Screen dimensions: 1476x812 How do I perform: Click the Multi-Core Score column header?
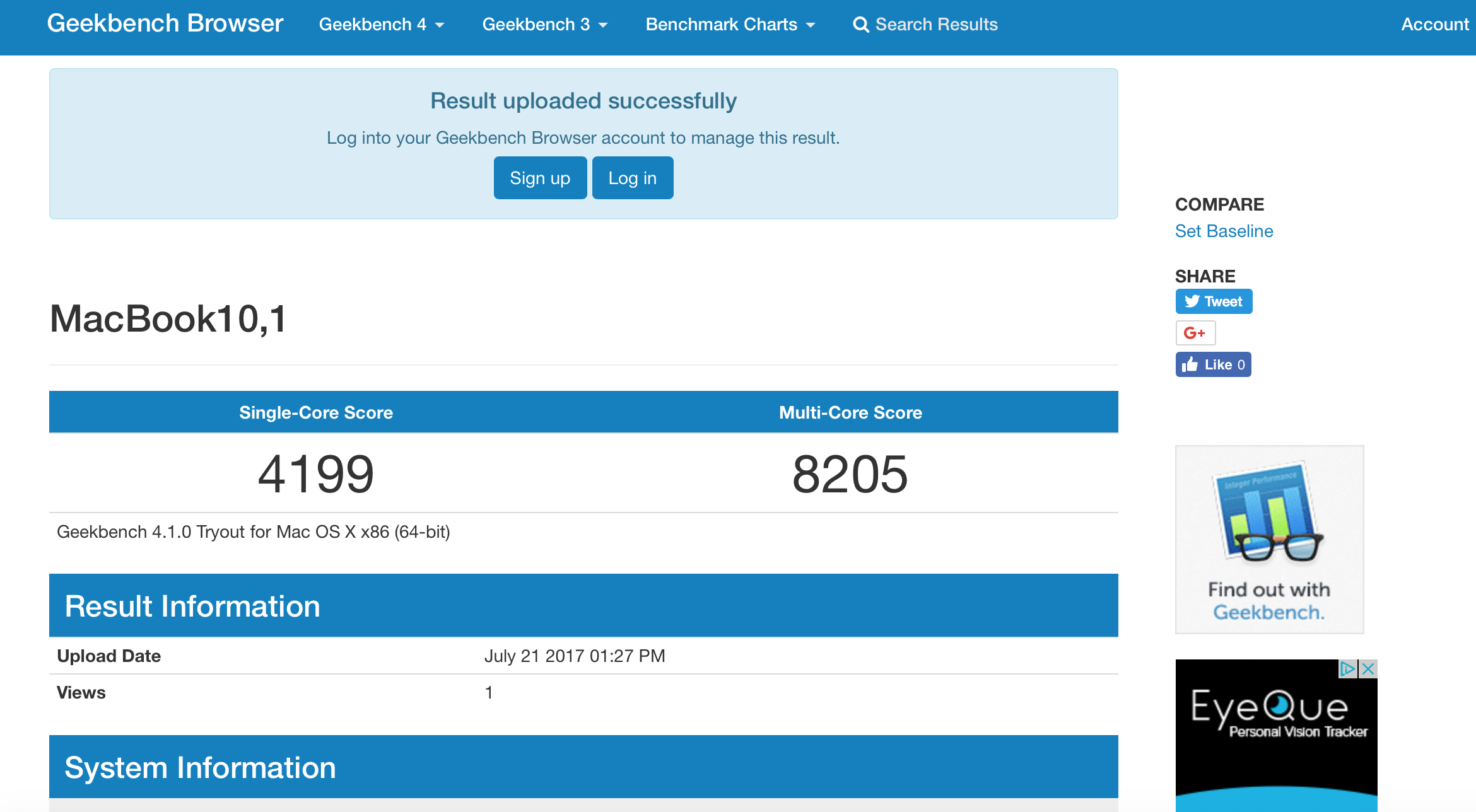(850, 412)
